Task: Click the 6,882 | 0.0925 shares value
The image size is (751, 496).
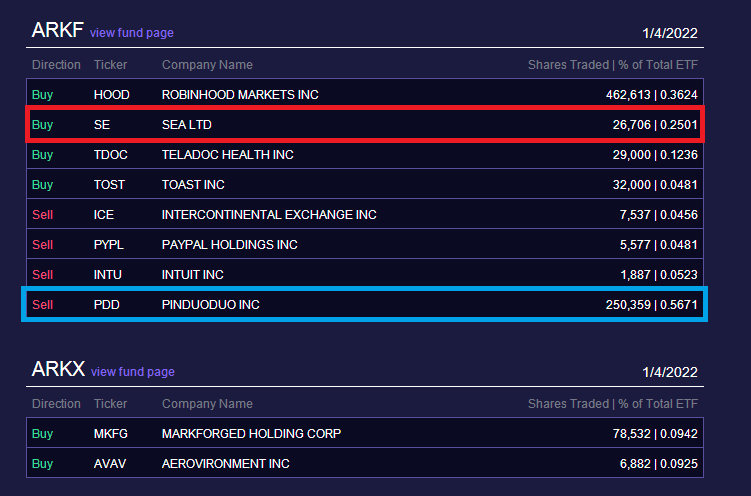Action: (x=659, y=464)
